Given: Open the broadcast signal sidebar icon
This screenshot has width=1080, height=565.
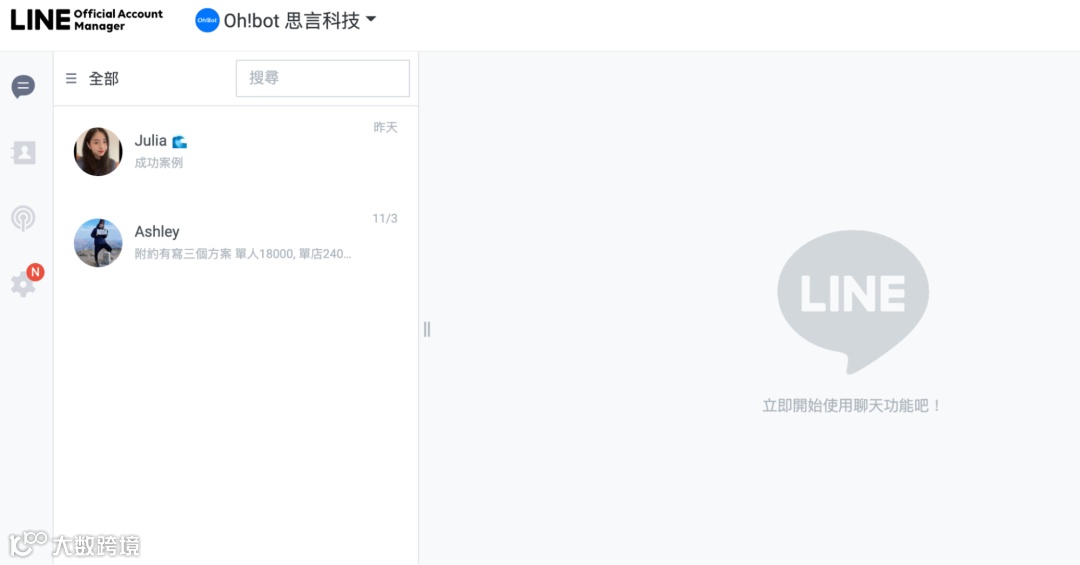Looking at the screenshot, I should [23, 218].
